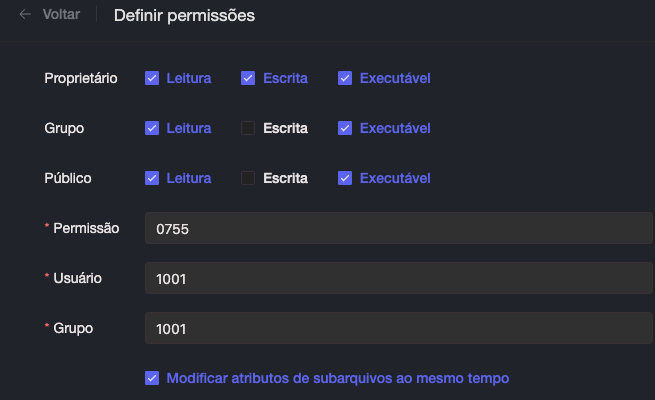
Task: Focus the Grupo ID input field
Action: (398, 328)
